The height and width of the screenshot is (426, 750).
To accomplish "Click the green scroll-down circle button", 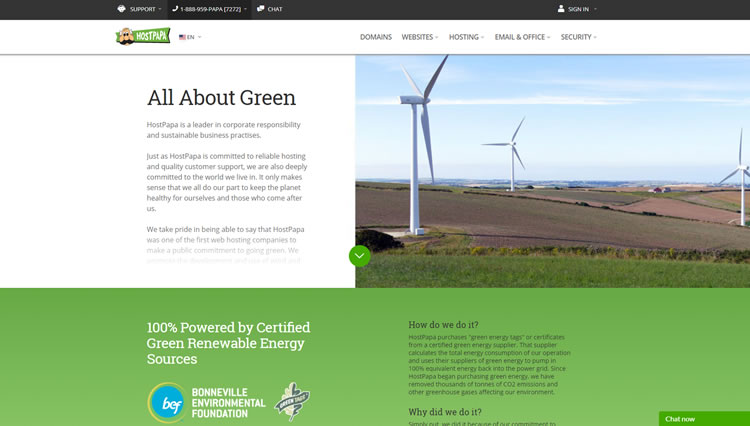I will coord(360,256).
